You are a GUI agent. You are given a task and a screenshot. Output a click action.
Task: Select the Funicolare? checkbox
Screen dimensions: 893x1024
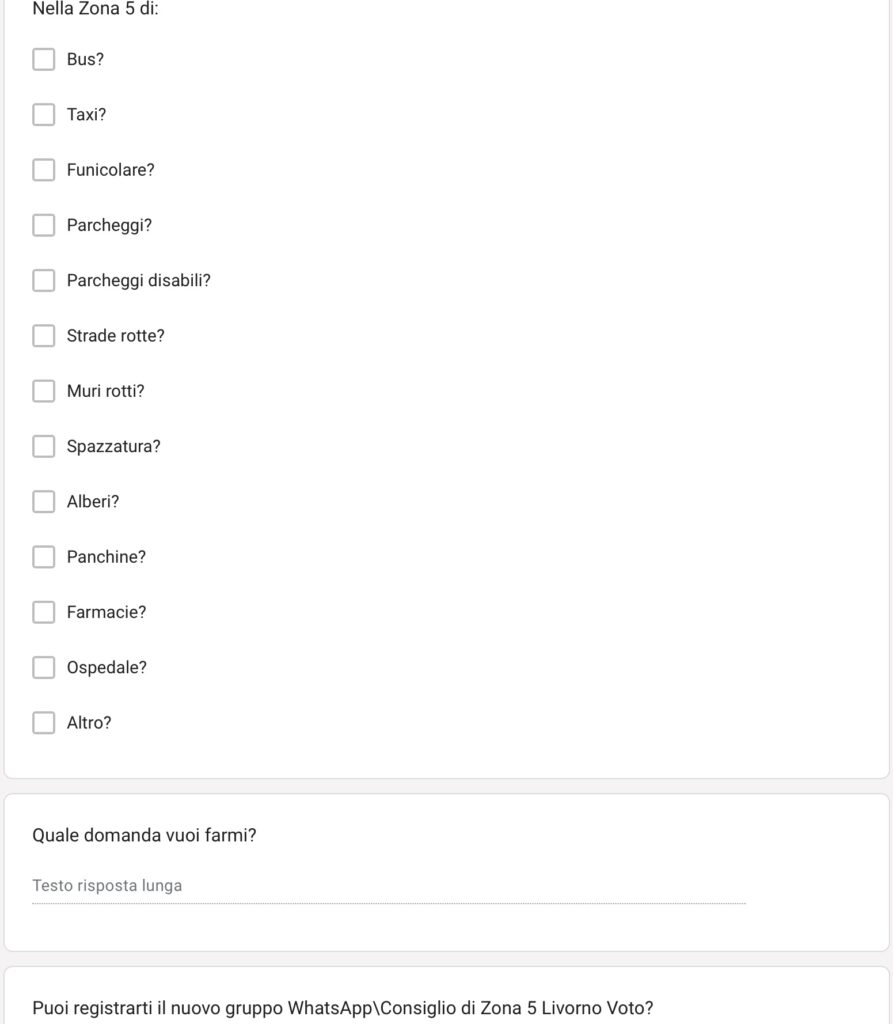[44, 170]
